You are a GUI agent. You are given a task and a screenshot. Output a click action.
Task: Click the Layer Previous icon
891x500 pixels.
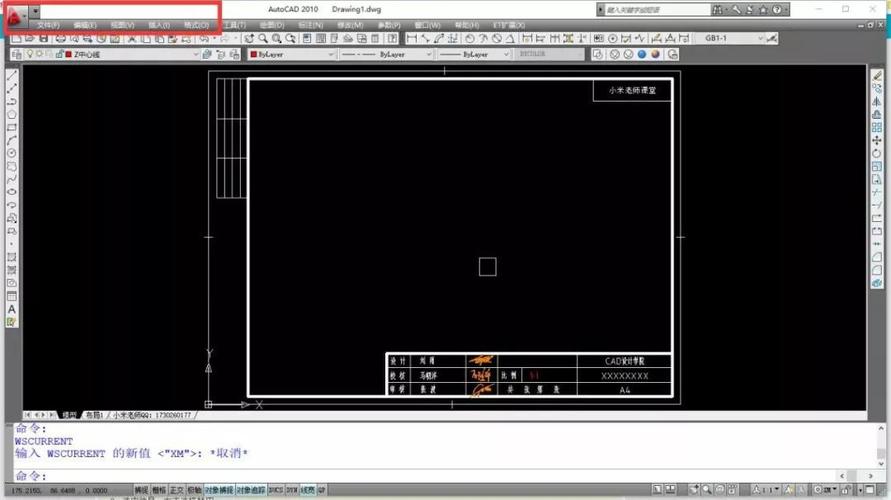220,55
